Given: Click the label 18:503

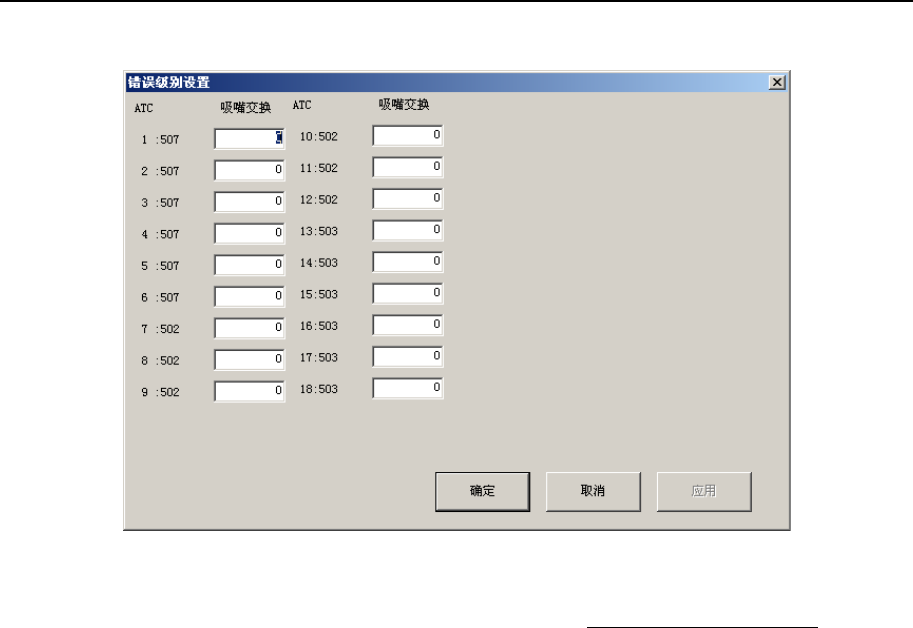Looking at the screenshot, I should click(x=319, y=388).
